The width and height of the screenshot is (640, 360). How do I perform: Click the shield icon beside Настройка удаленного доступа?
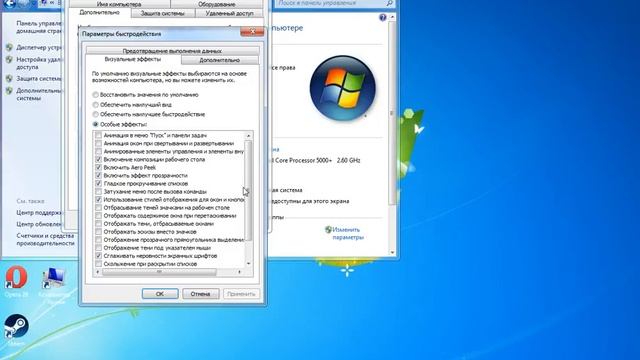point(9,60)
